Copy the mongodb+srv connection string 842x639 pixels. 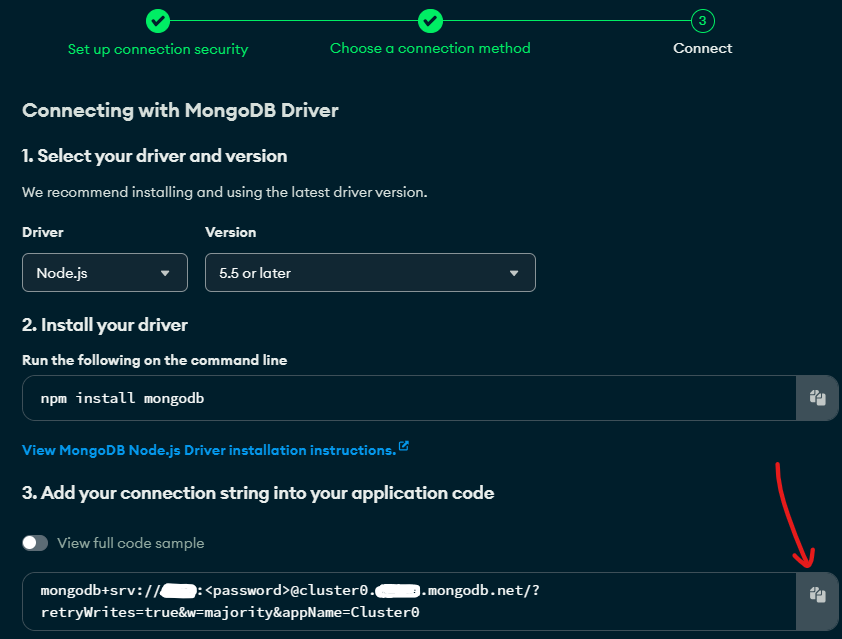[x=817, y=595]
